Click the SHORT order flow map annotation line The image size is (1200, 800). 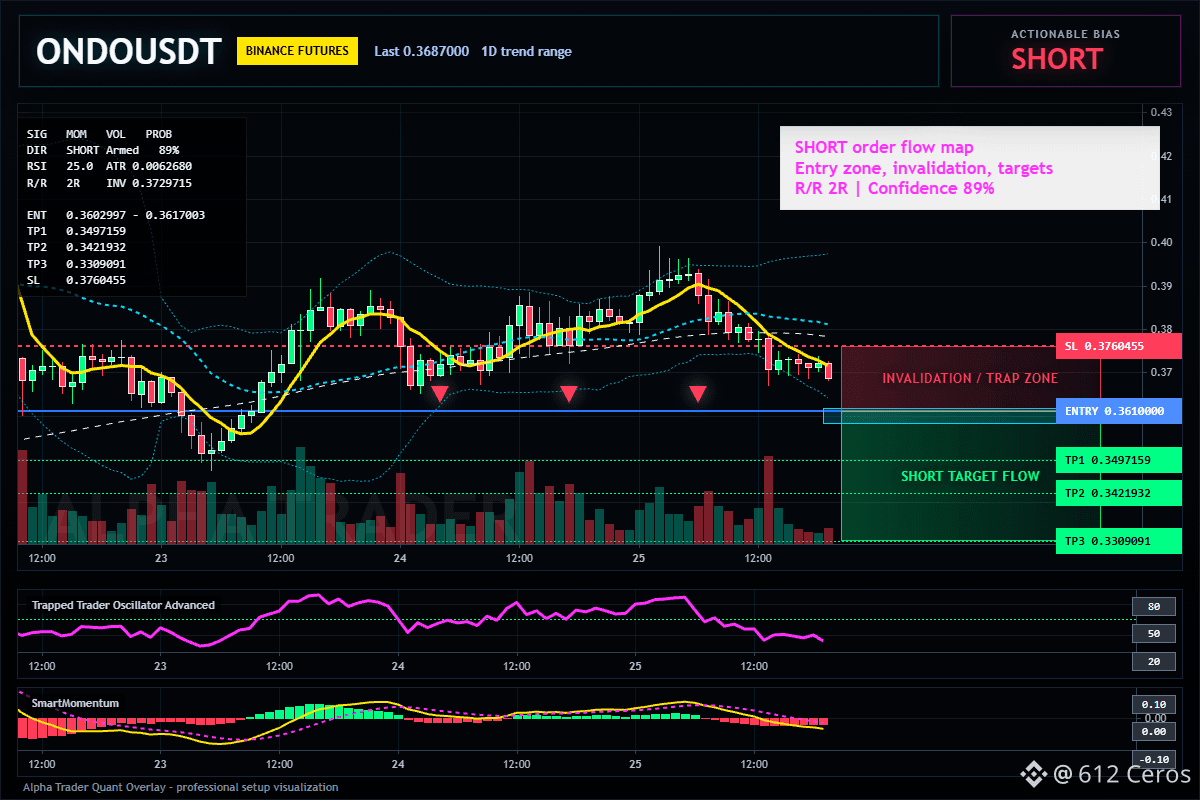pos(884,148)
